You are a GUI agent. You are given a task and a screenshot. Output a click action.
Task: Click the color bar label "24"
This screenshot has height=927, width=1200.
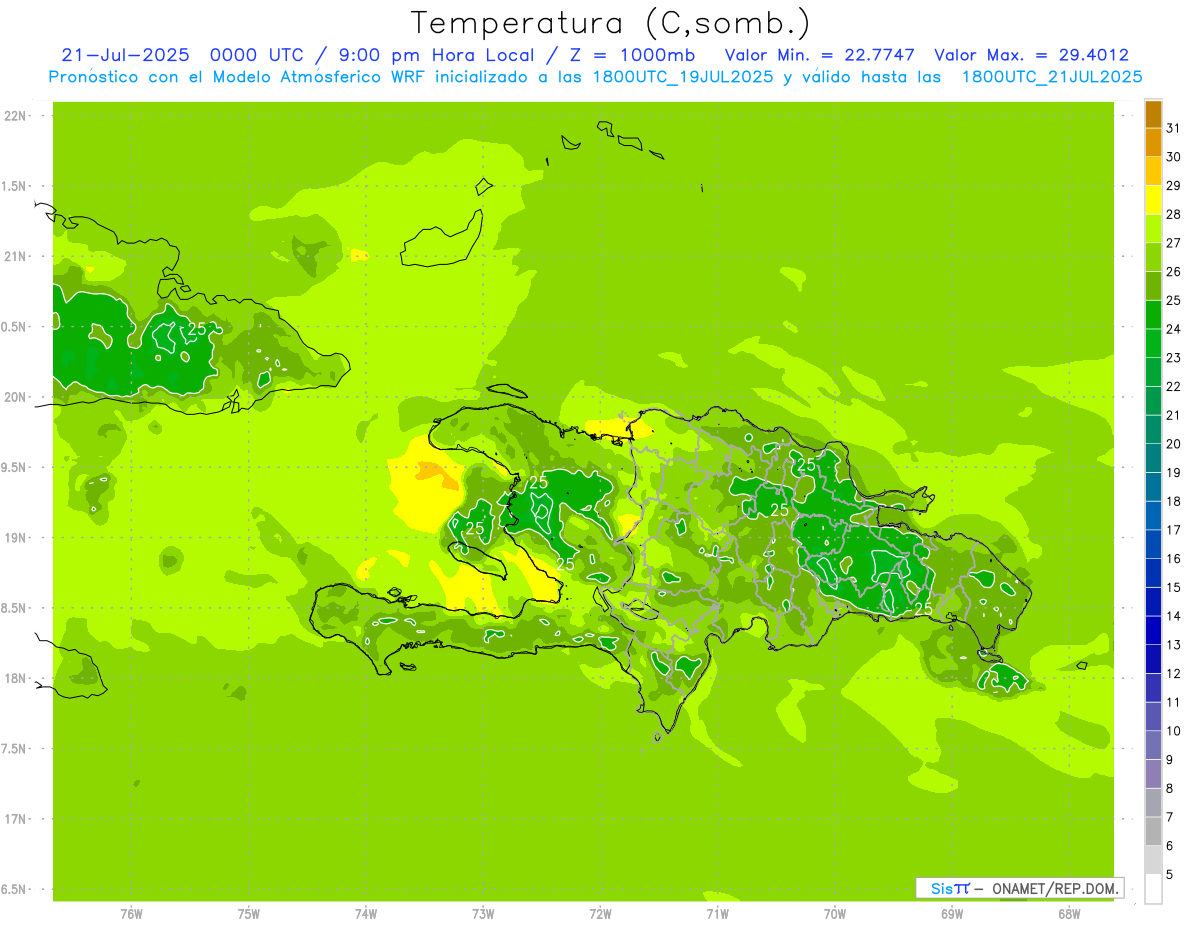click(1173, 329)
